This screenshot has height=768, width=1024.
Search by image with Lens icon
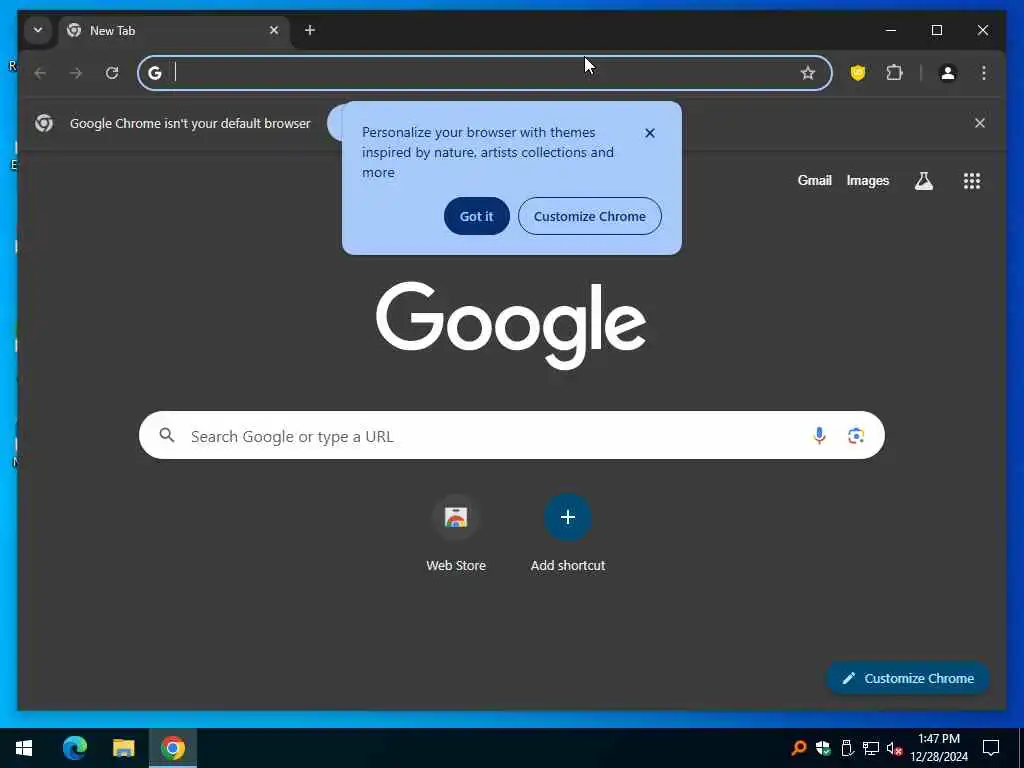point(856,436)
